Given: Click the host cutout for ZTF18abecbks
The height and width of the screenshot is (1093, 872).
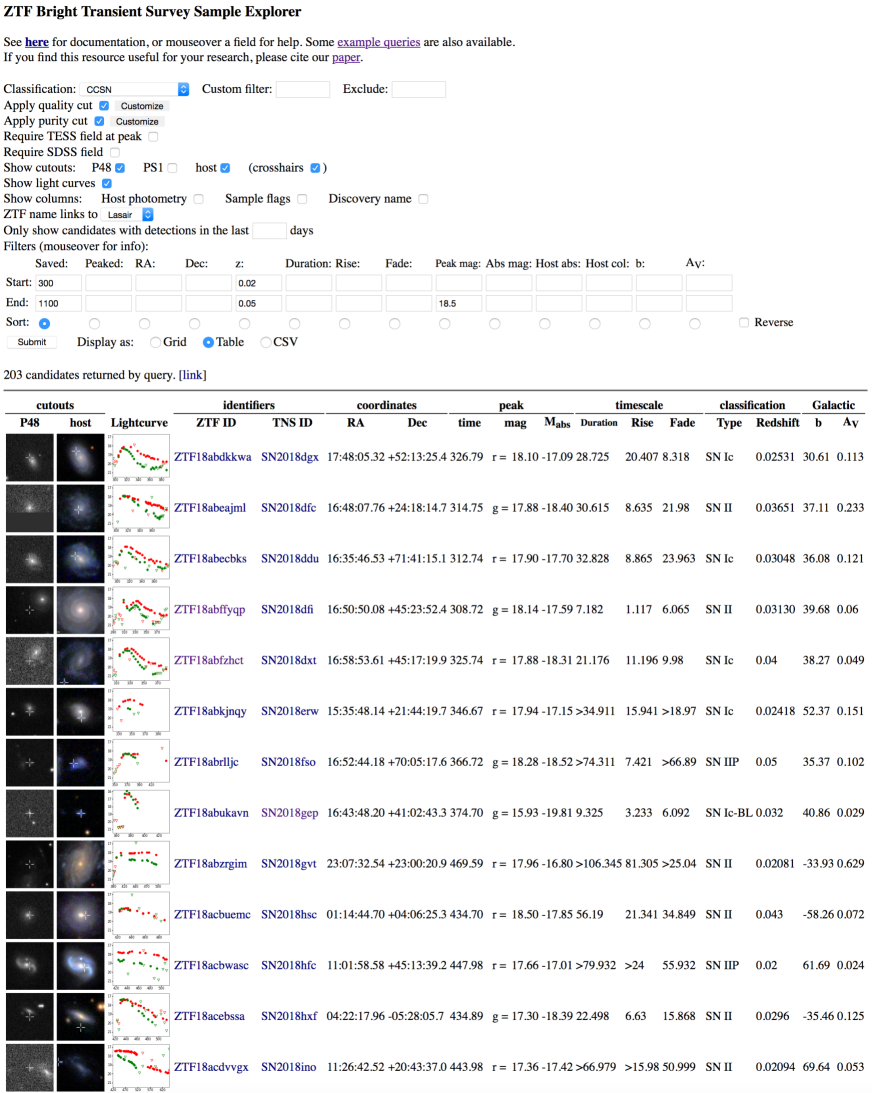Looking at the screenshot, I should pos(81,558).
